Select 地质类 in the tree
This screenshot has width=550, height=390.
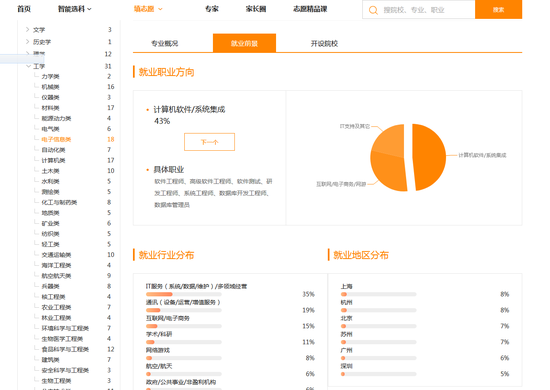(x=51, y=213)
